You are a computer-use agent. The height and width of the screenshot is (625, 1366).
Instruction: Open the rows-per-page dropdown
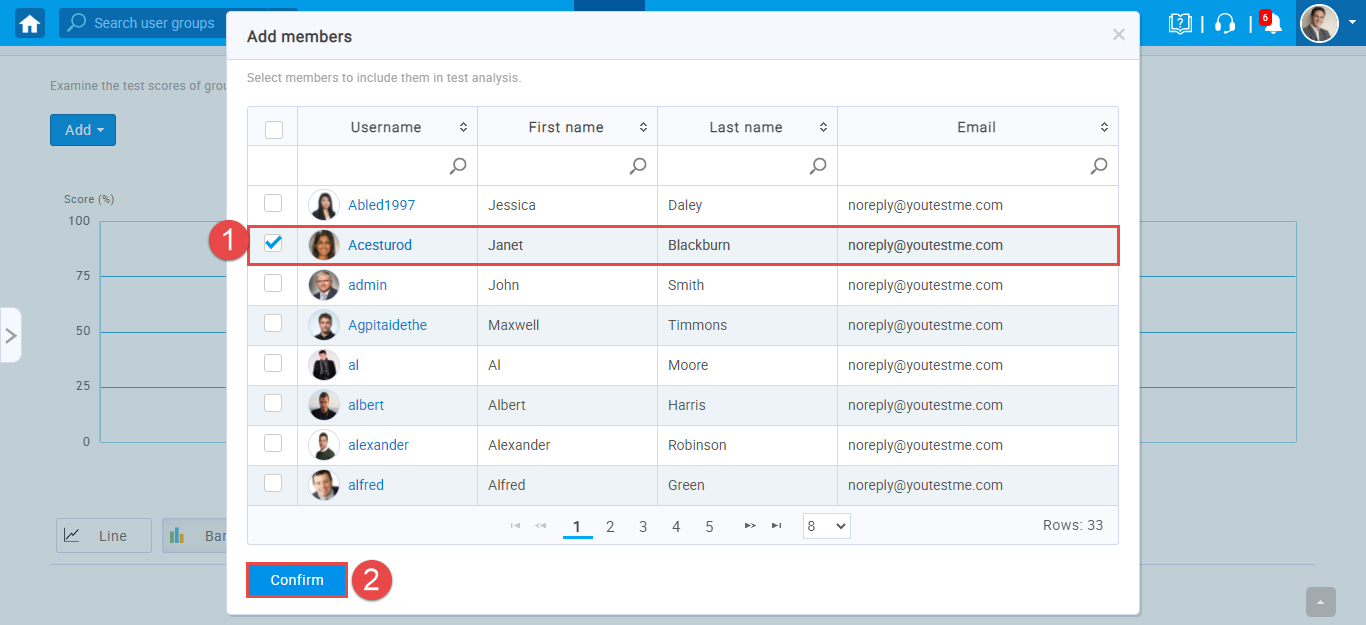pos(826,526)
